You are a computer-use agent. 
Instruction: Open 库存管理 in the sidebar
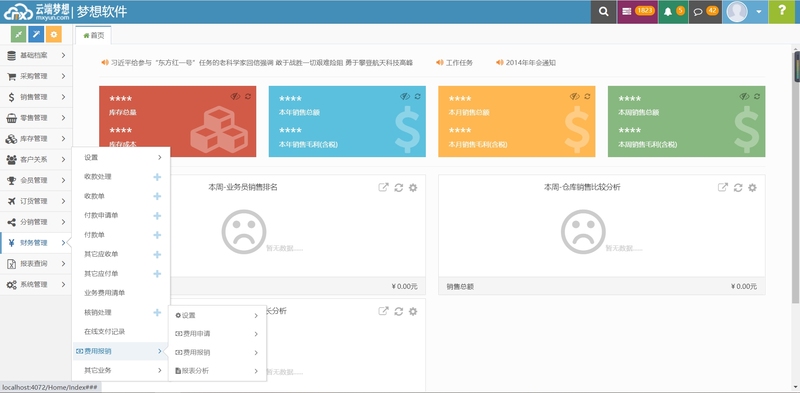tap(36, 139)
